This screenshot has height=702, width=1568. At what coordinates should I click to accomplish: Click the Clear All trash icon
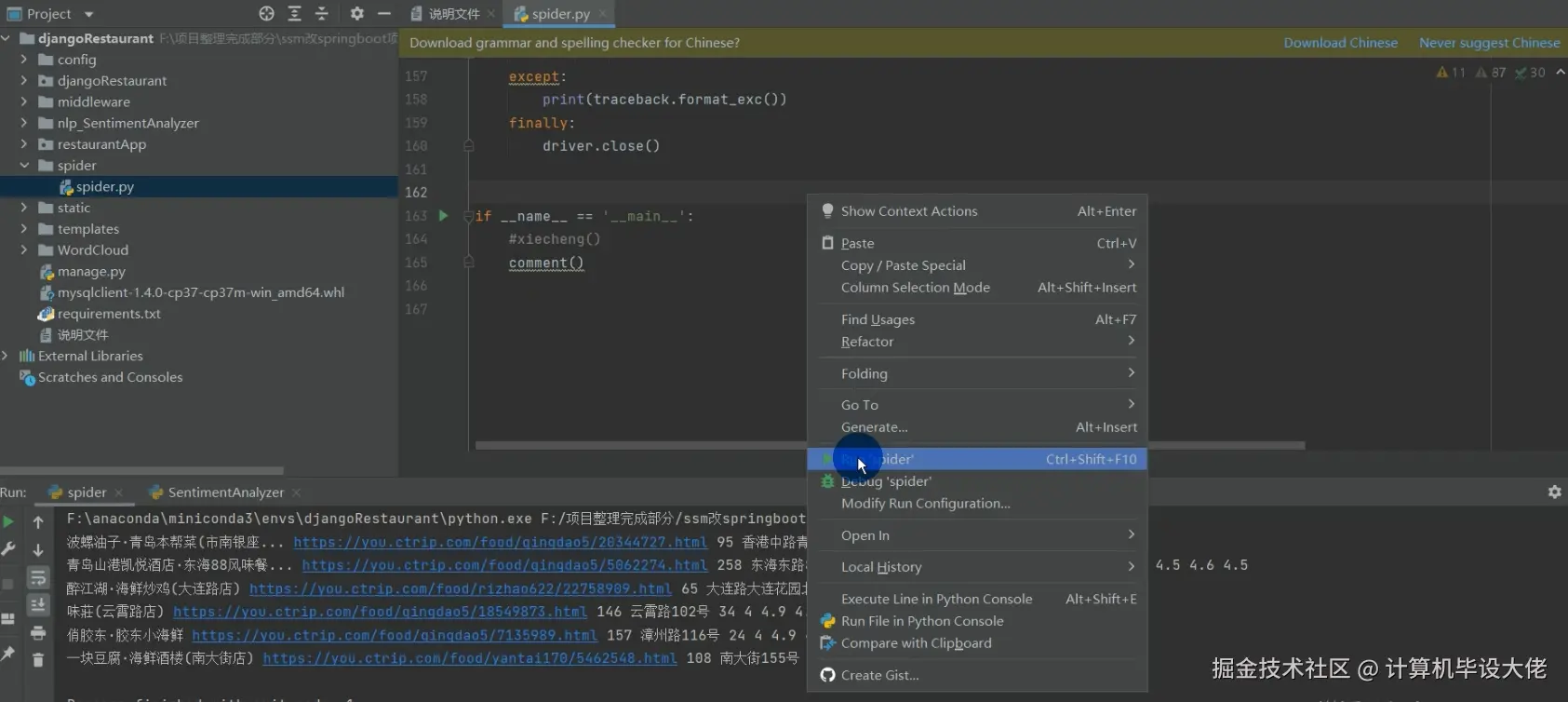(38, 660)
